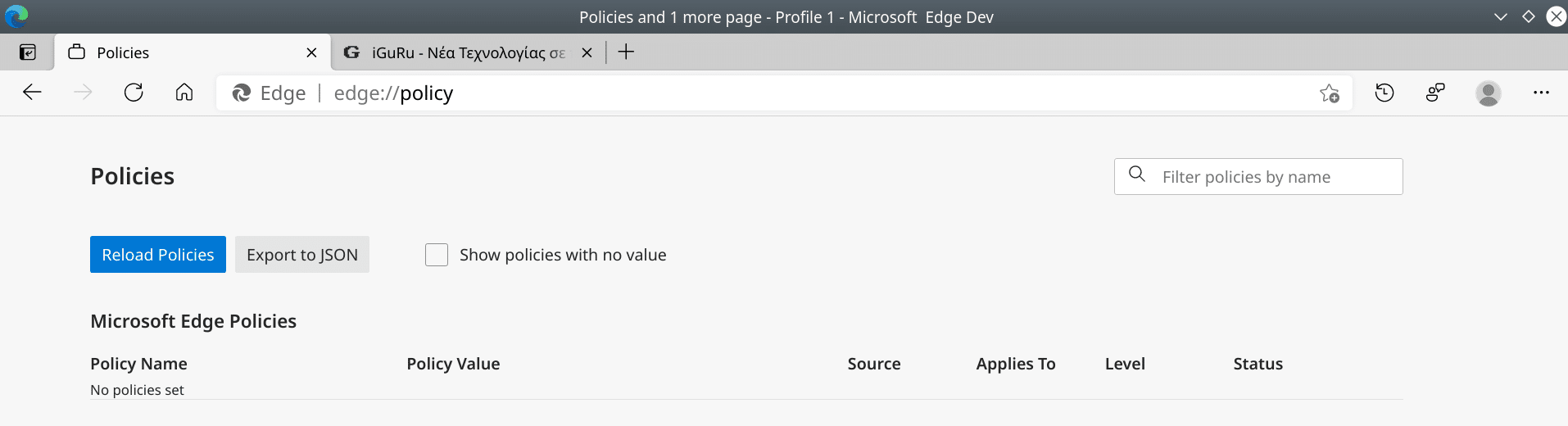1568x426 pixels.
Task: Close the Edge window with X button
Action: [x=1556, y=16]
